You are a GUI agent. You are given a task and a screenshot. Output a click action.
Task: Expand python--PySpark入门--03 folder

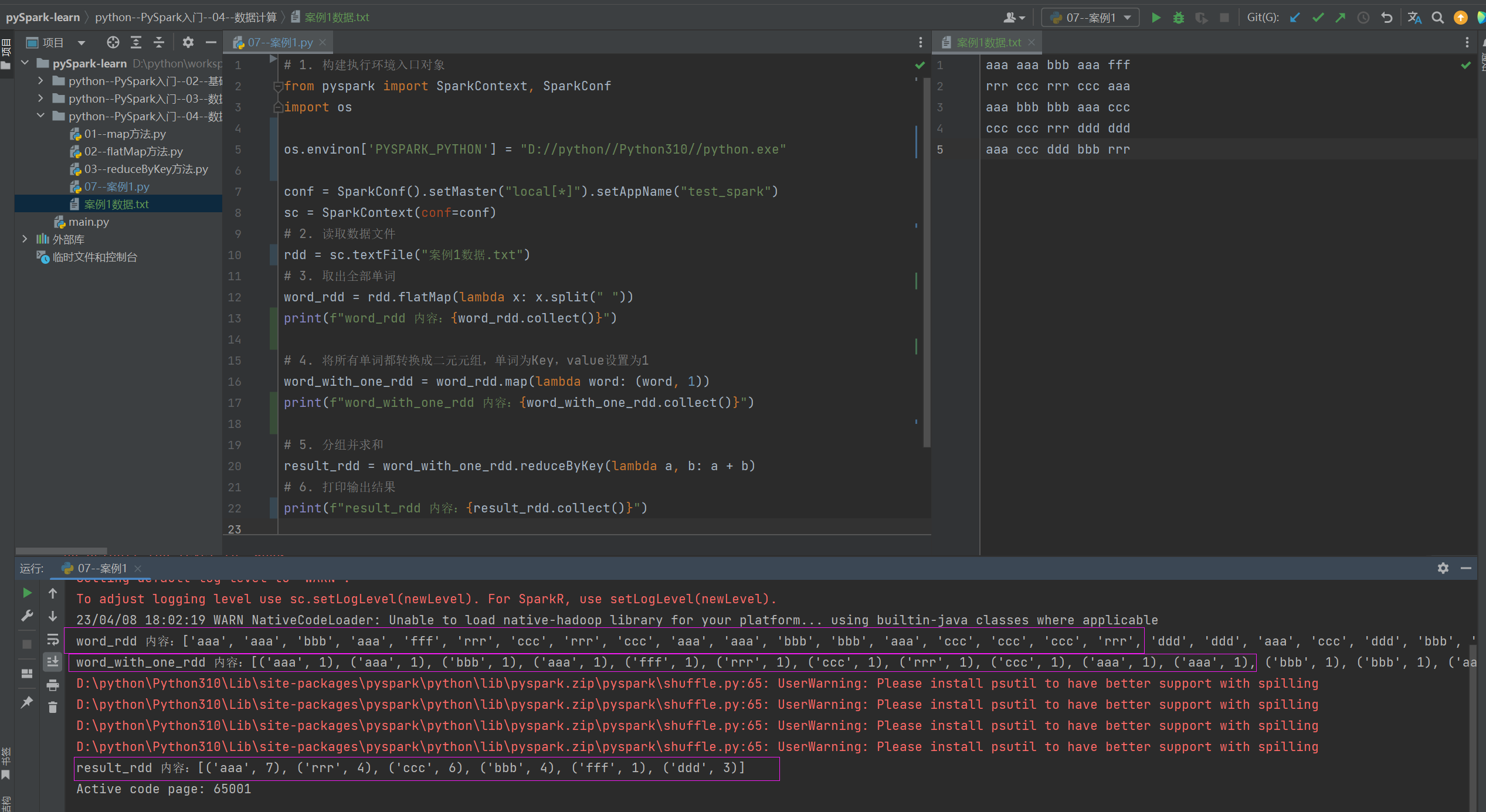point(40,98)
